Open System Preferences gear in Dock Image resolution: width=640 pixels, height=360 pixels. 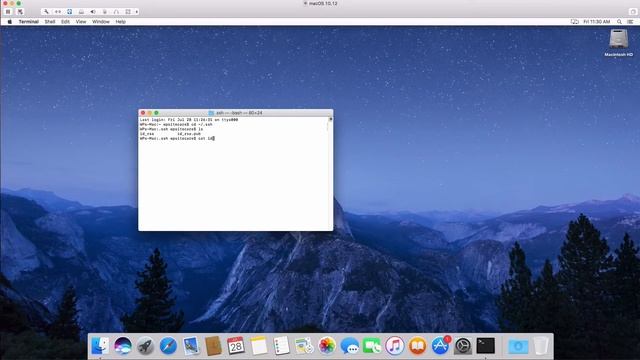point(463,346)
